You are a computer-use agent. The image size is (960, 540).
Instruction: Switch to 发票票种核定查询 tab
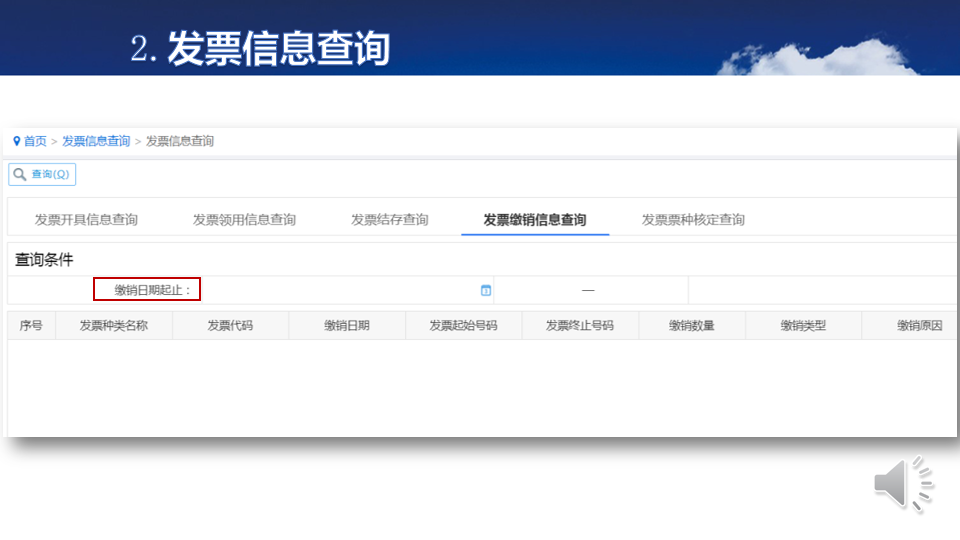[693, 220]
